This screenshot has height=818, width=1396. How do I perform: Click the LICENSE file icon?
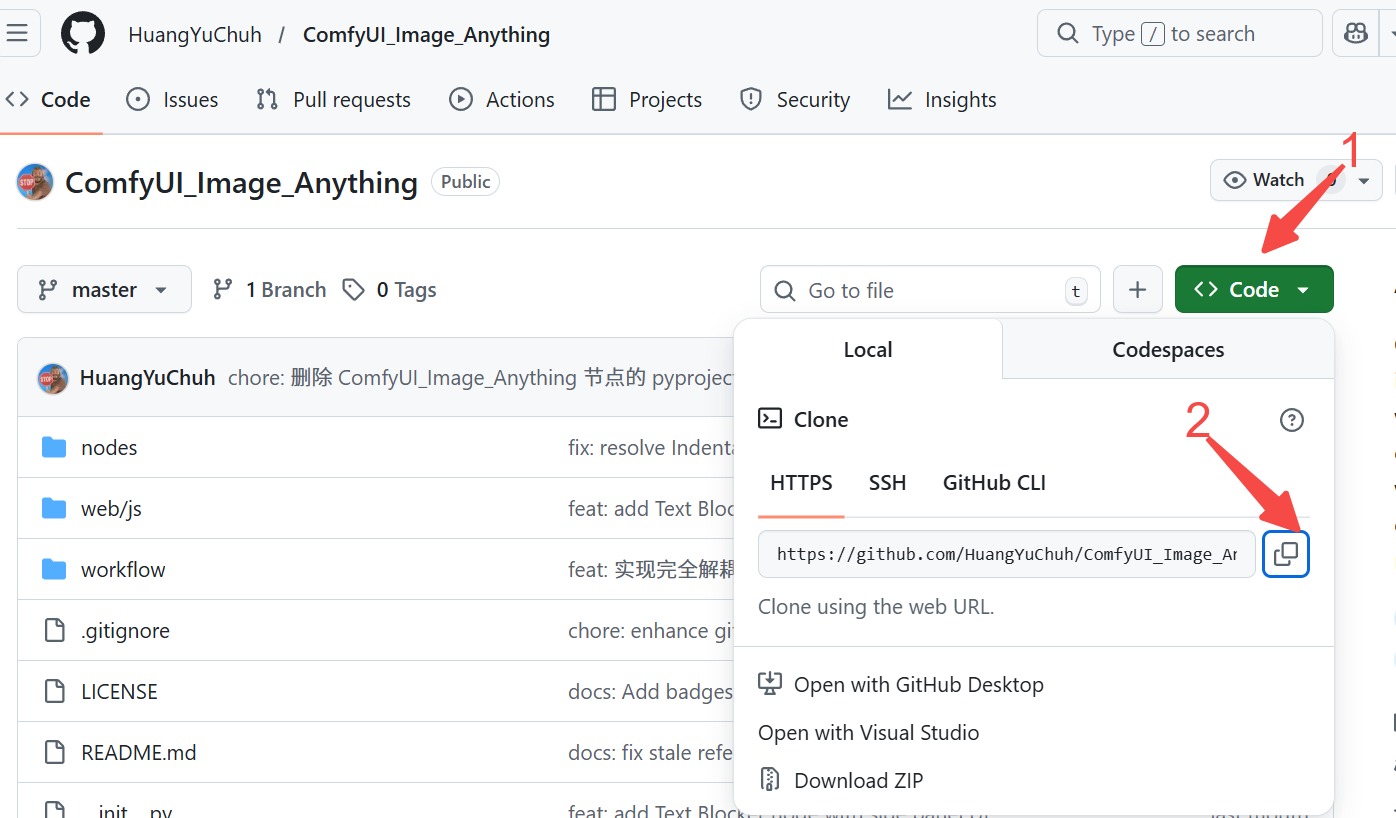(54, 691)
